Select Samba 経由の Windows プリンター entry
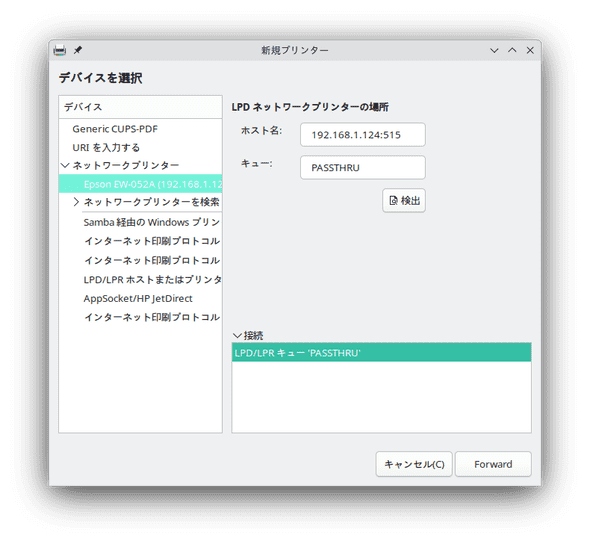 pyautogui.click(x=140, y=222)
